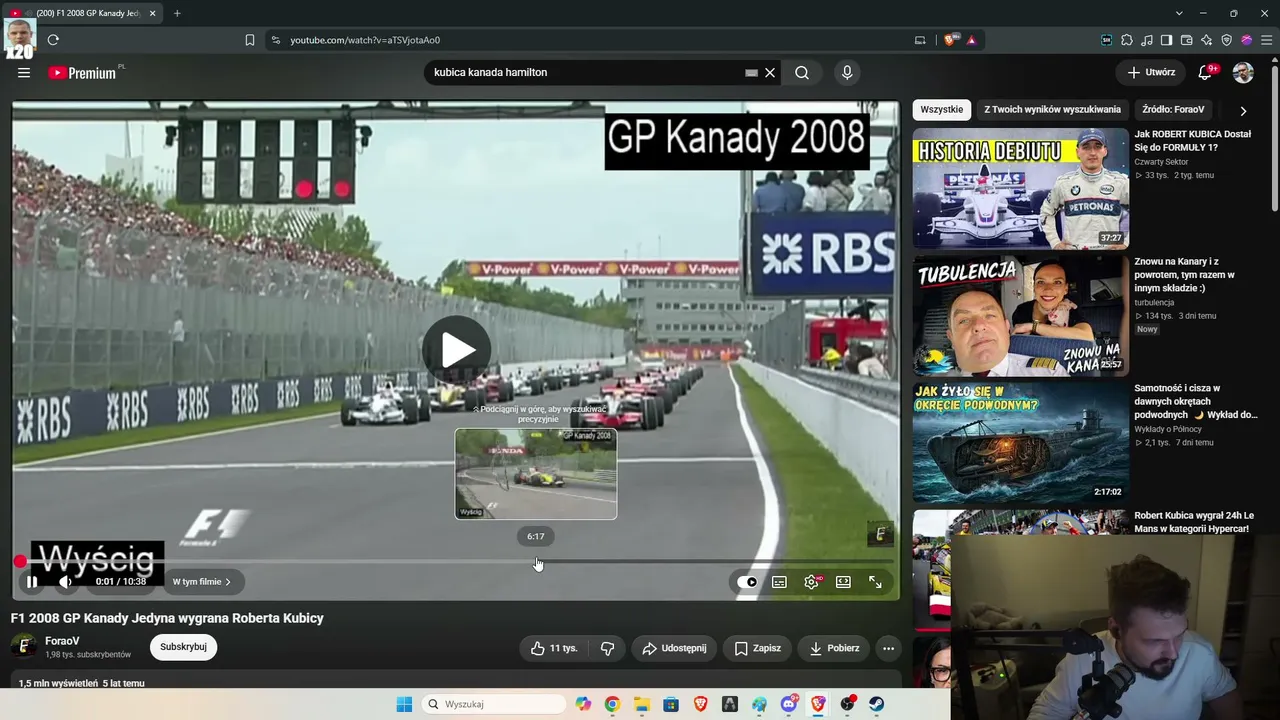Open the 'TUBULENCJA' Kanary video thumbnail
This screenshot has width=1280, height=720.
[x=1020, y=315]
